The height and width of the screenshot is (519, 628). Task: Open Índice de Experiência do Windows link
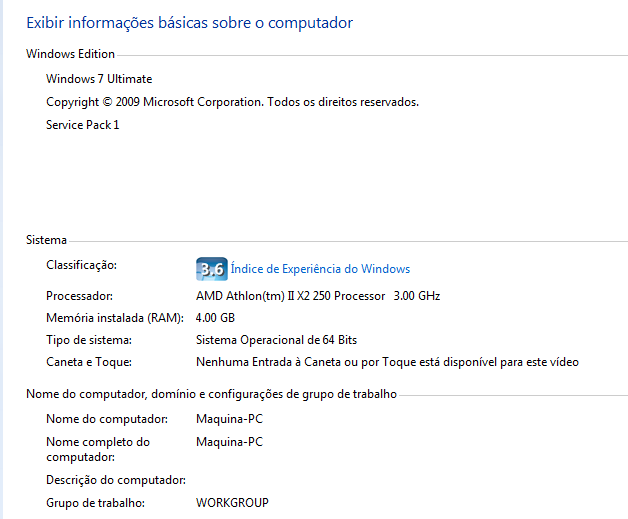click(x=320, y=269)
